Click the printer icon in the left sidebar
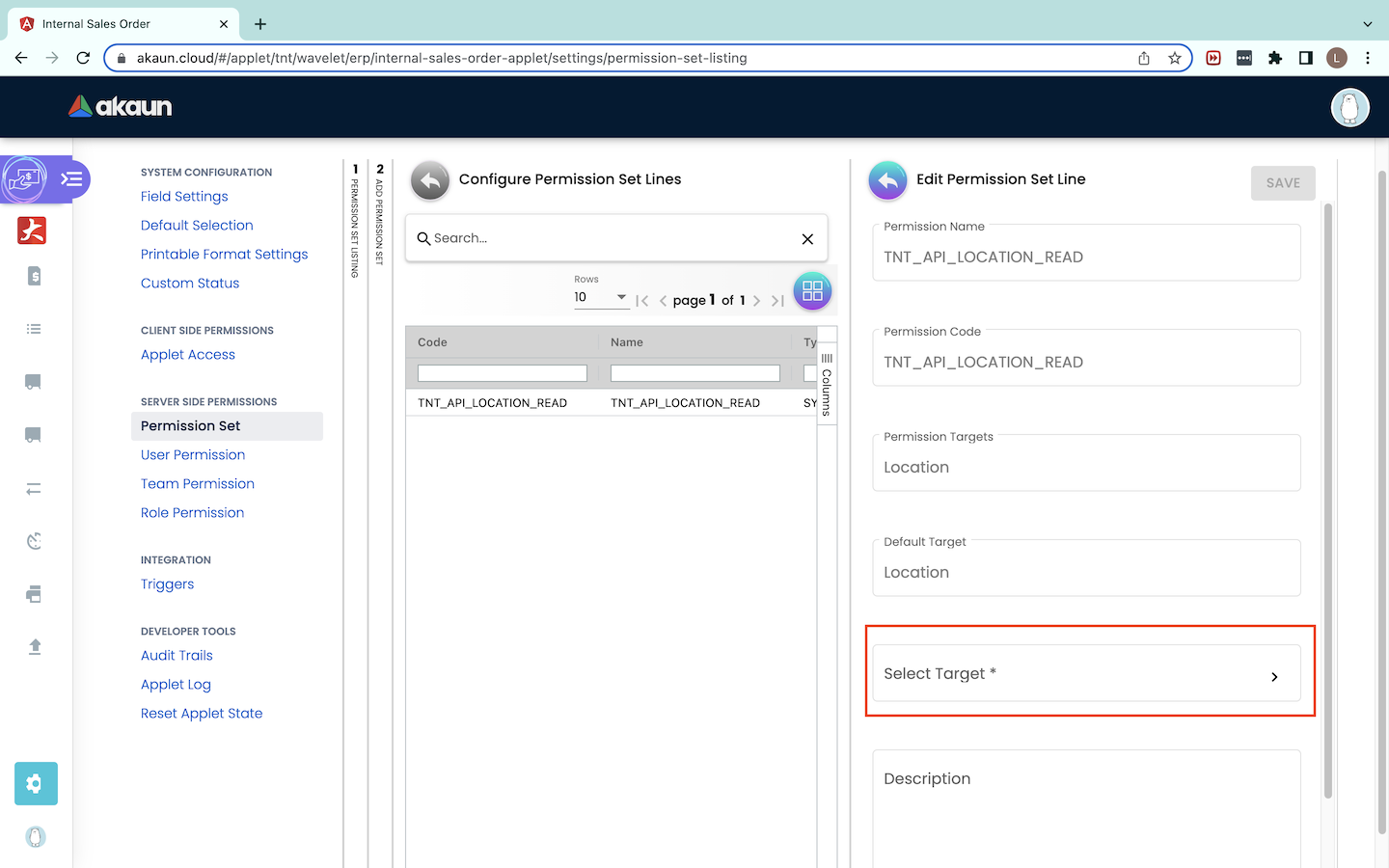This screenshot has height=868, width=1389. click(35, 594)
